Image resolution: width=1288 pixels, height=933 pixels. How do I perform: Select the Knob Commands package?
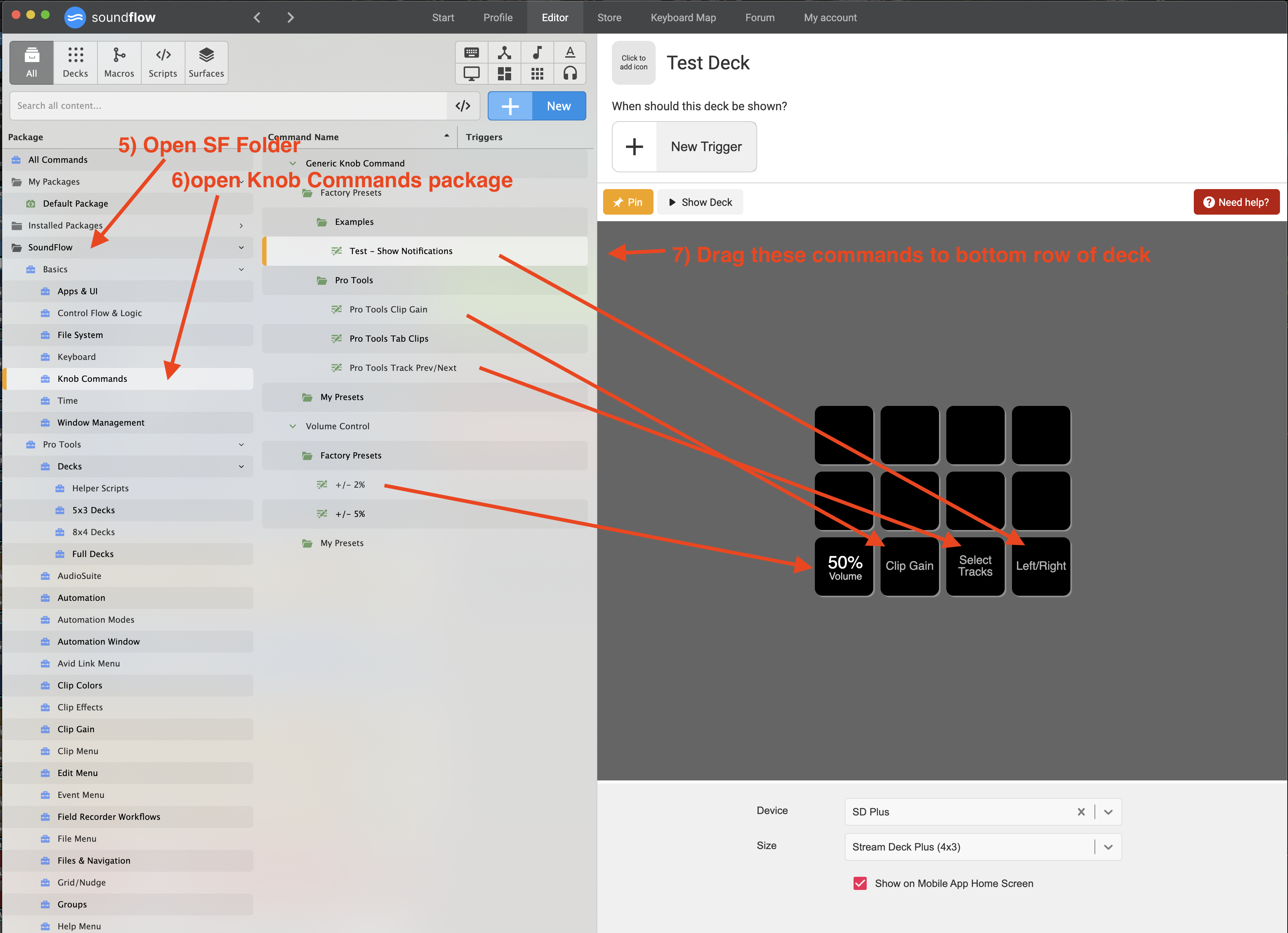pos(129,379)
